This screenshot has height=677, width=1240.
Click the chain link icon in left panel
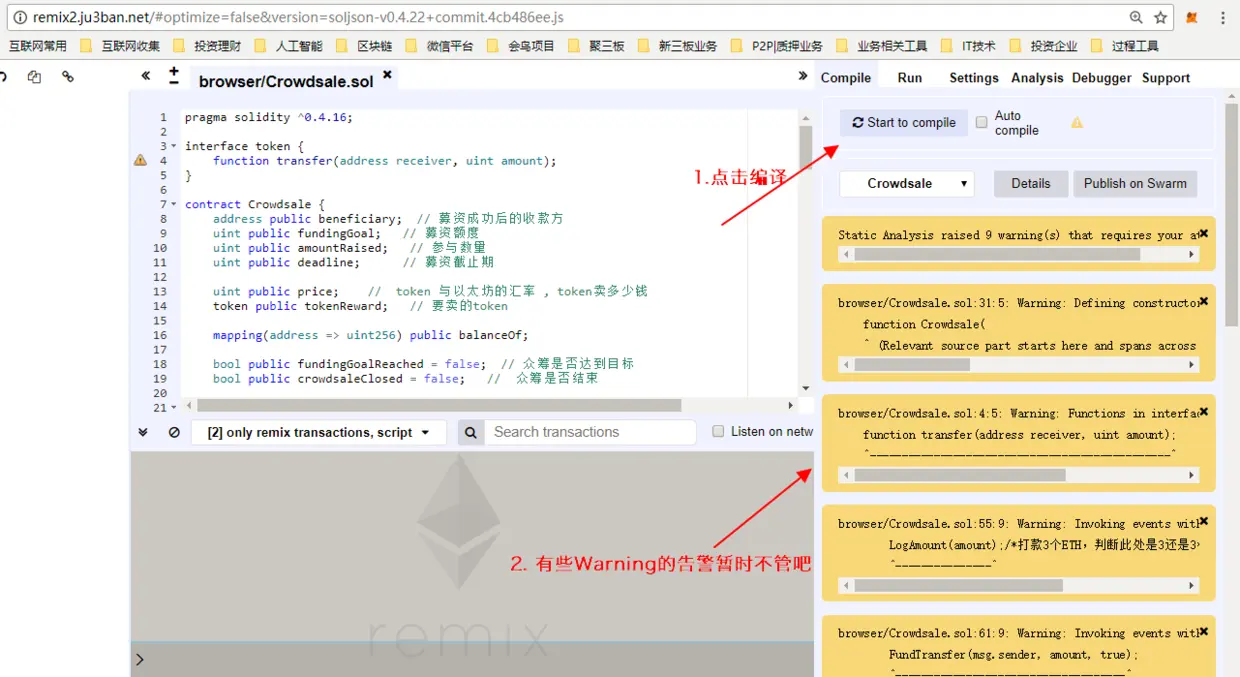point(68,76)
